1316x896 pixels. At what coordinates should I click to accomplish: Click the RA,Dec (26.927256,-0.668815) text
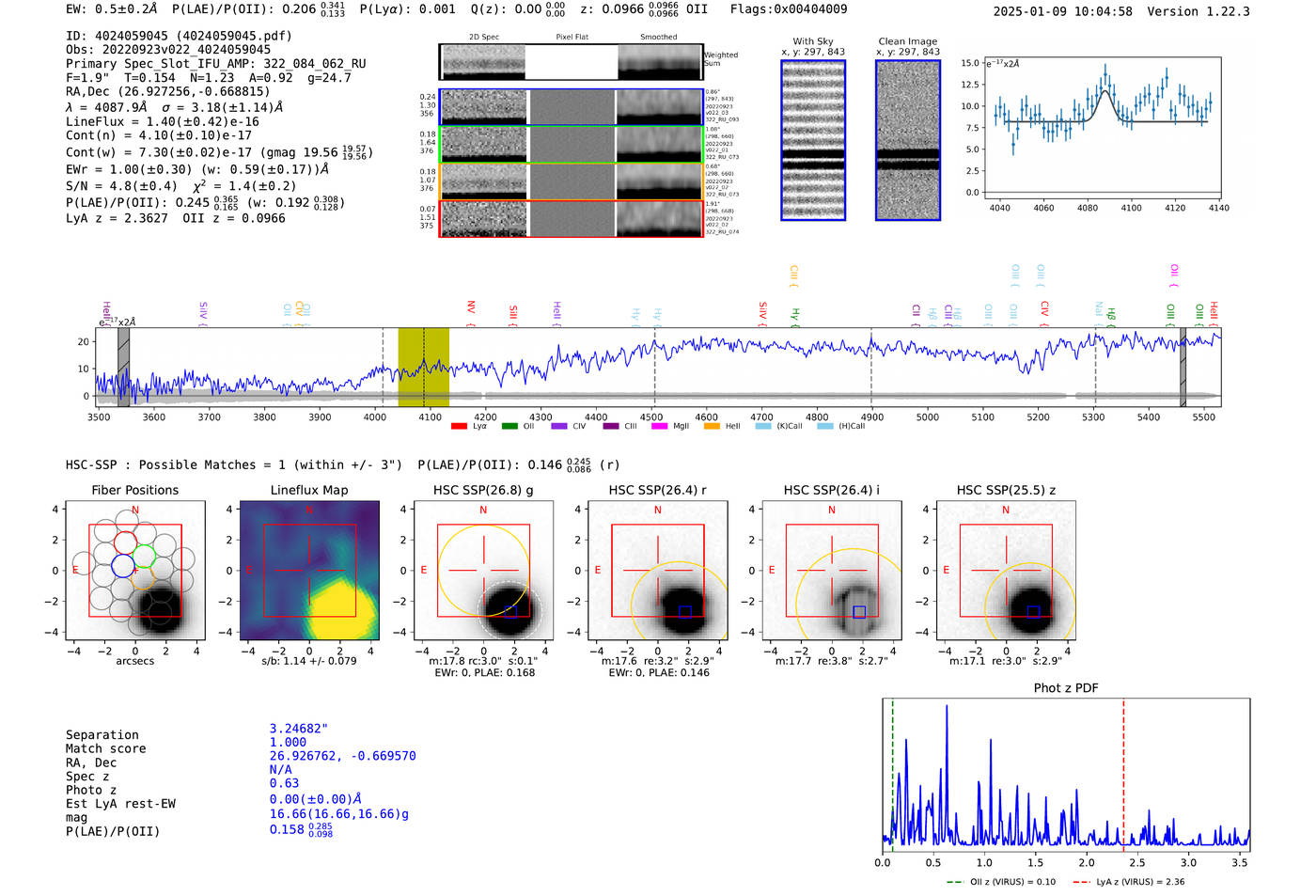168,91
